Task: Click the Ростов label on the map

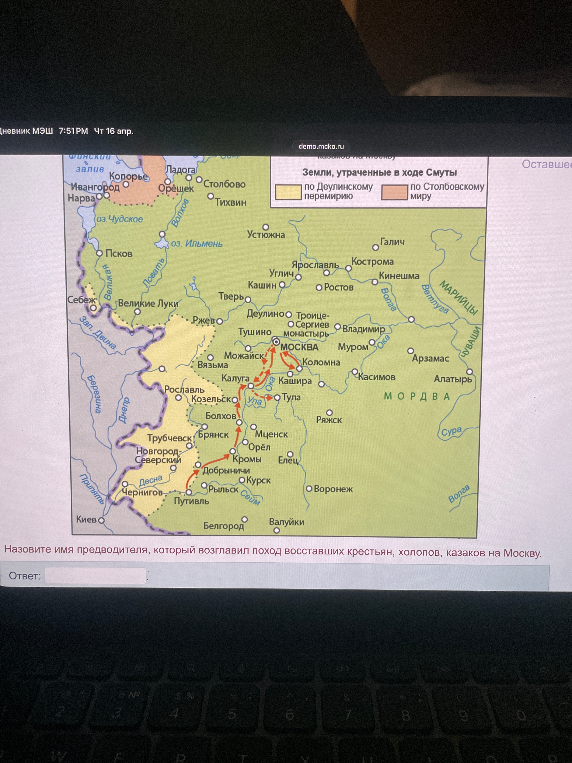Action: coord(338,287)
